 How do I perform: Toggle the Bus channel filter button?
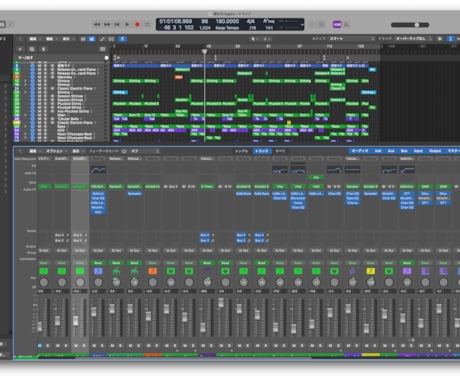coord(404,151)
